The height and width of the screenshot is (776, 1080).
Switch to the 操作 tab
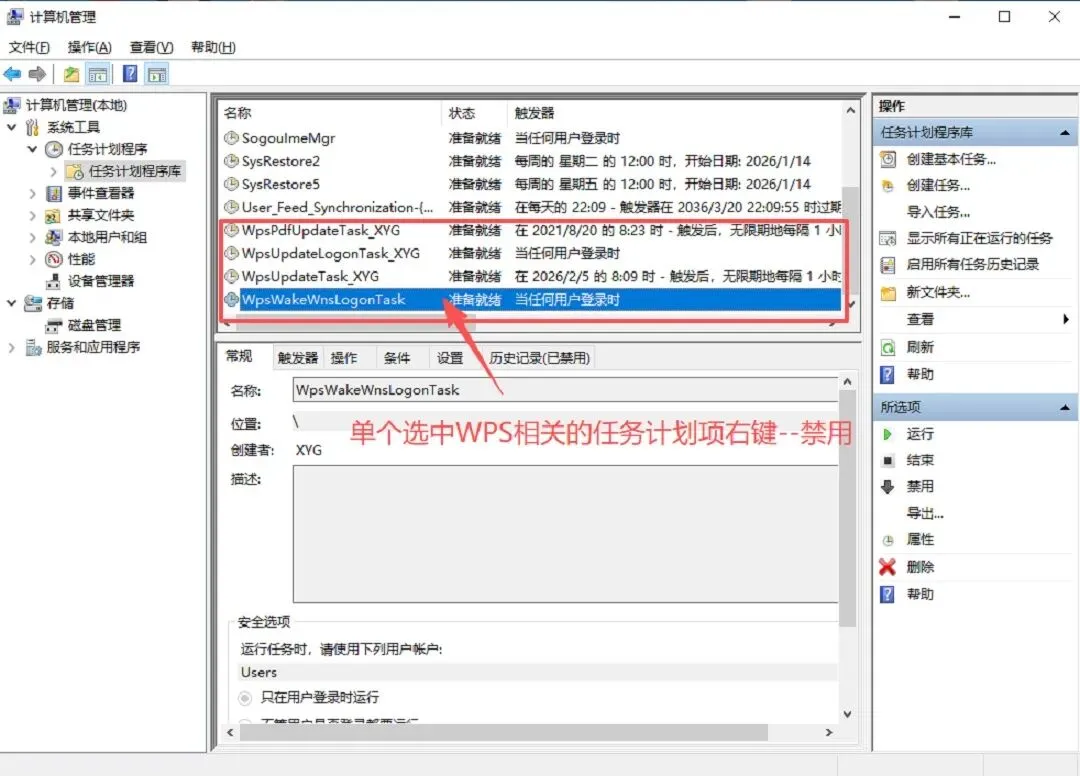(x=344, y=358)
